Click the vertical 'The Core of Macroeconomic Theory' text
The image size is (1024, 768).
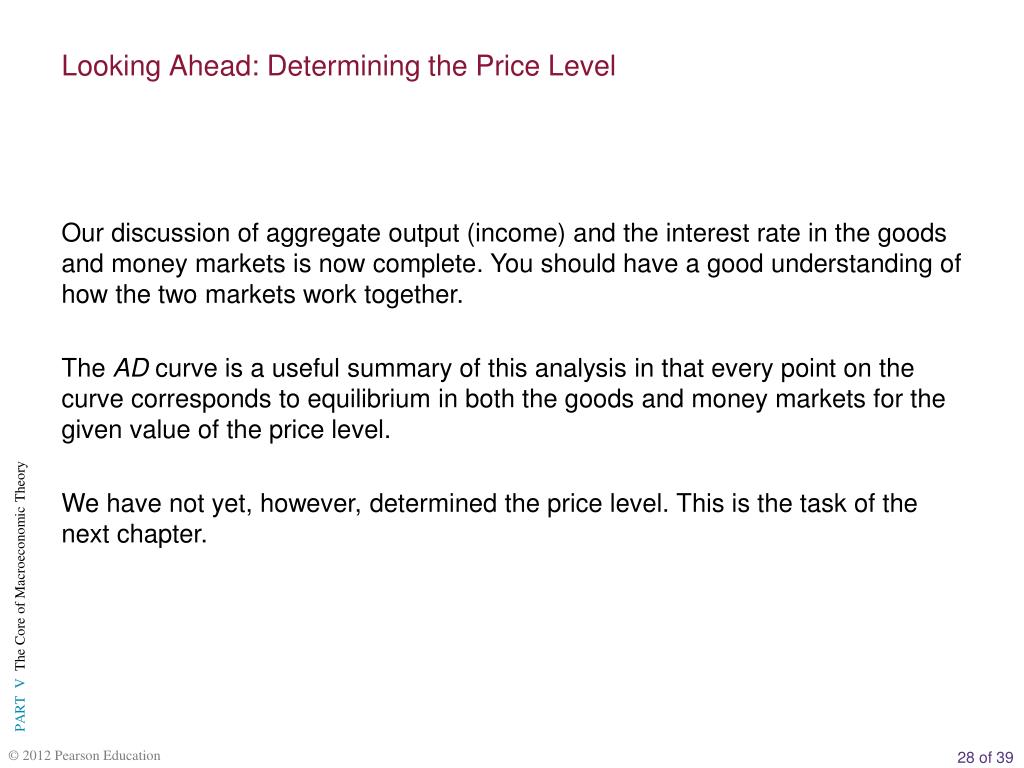[x=20, y=566]
